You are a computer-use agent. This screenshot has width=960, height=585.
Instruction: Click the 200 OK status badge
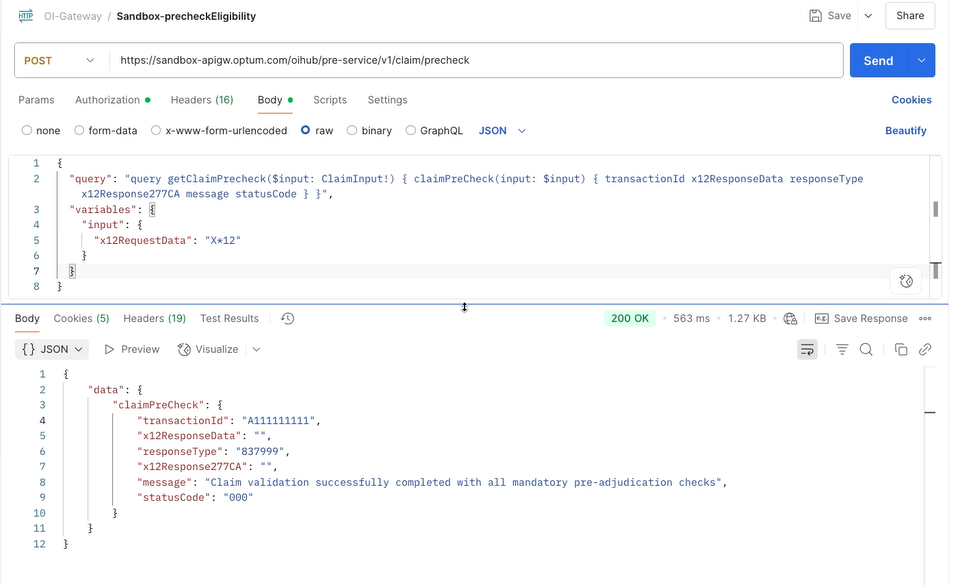pyautogui.click(x=629, y=318)
